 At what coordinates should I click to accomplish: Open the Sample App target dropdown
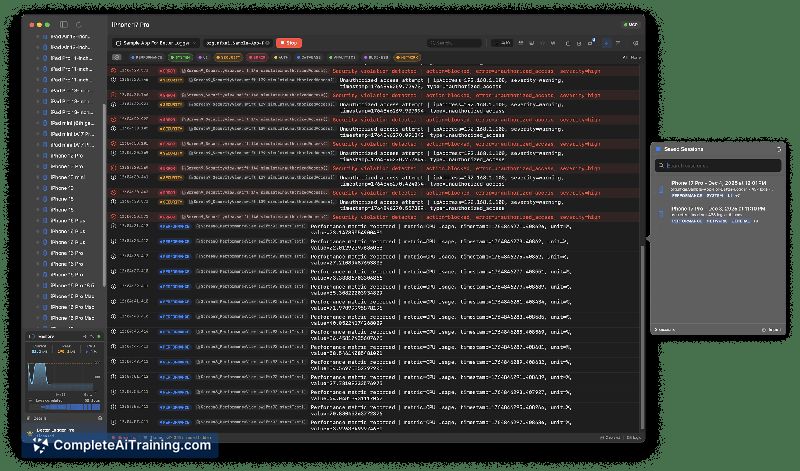tap(155, 43)
